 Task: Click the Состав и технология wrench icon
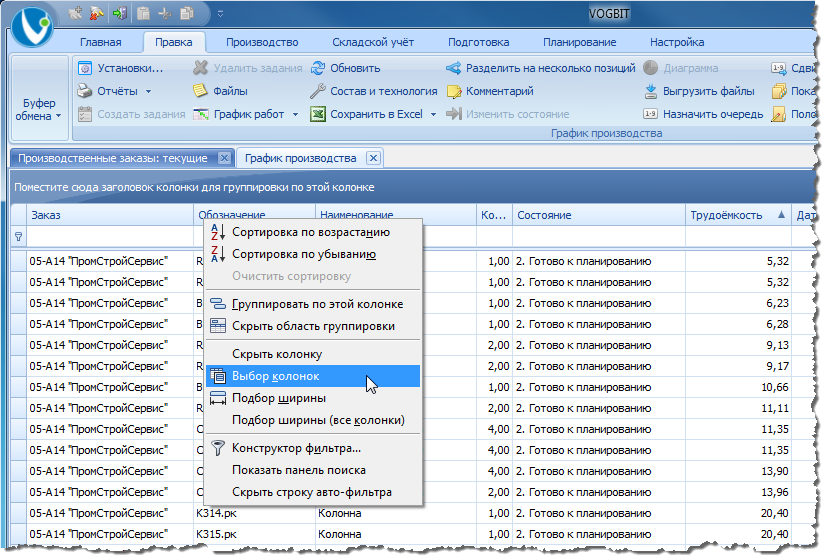point(318,91)
